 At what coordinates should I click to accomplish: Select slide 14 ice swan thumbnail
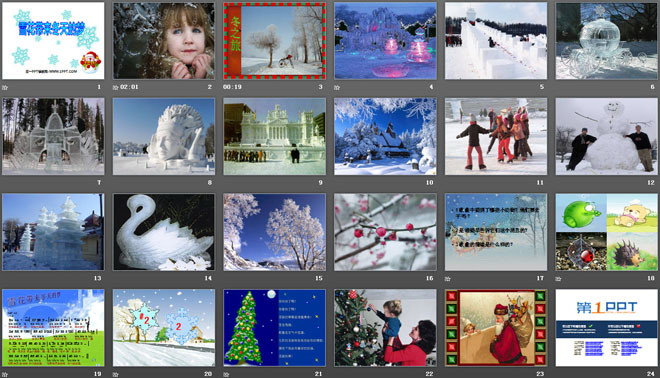click(164, 232)
